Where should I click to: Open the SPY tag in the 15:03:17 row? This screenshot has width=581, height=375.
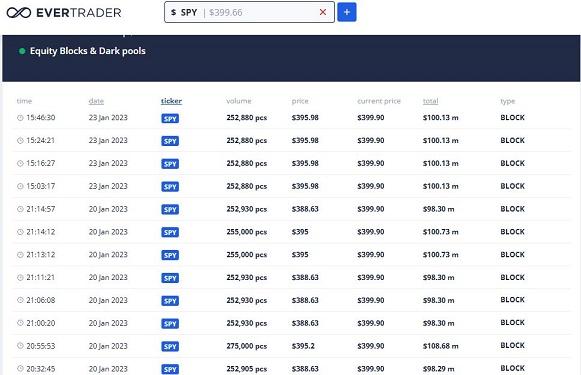[x=170, y=187]
